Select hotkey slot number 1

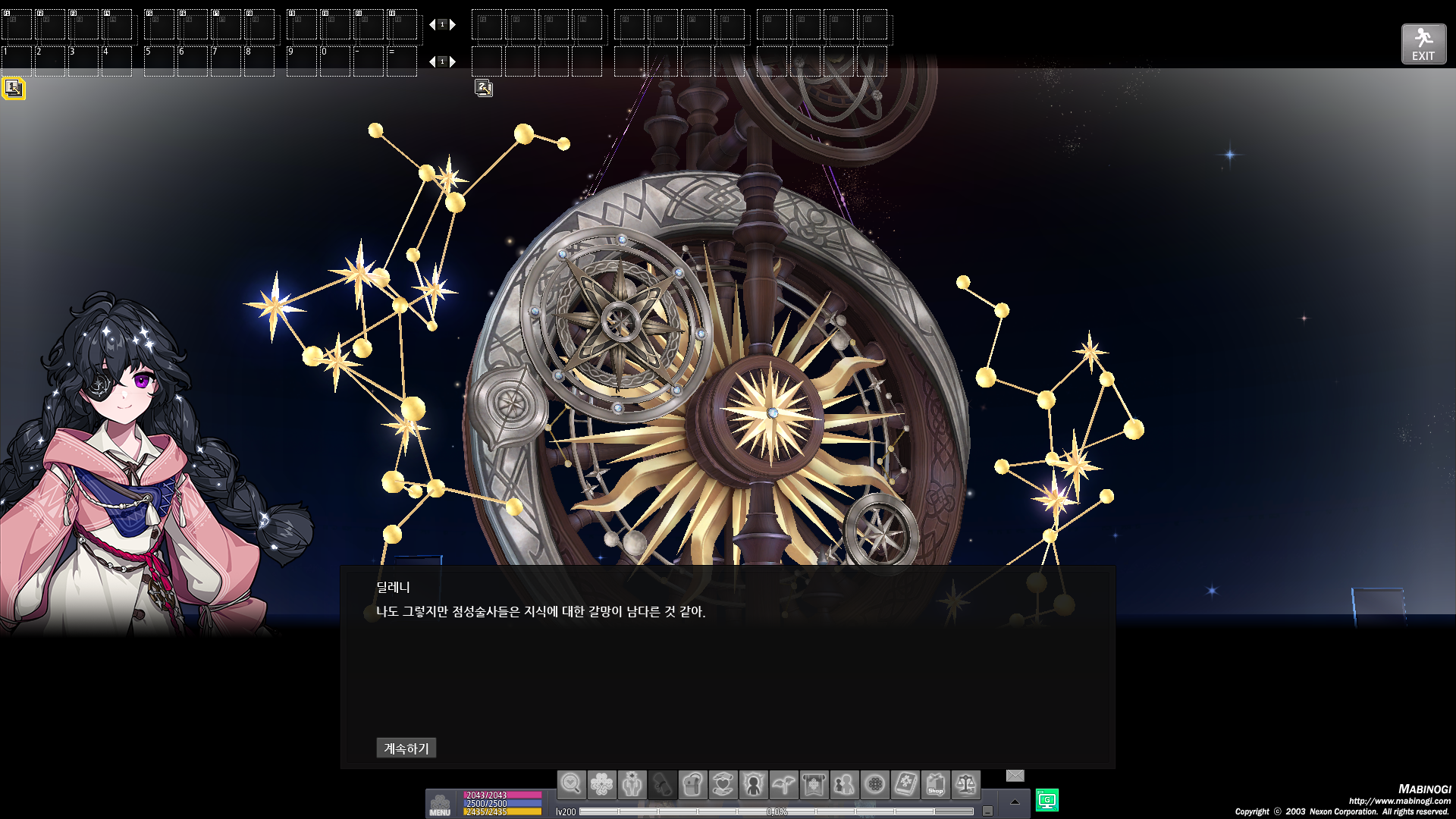(17, 61)
